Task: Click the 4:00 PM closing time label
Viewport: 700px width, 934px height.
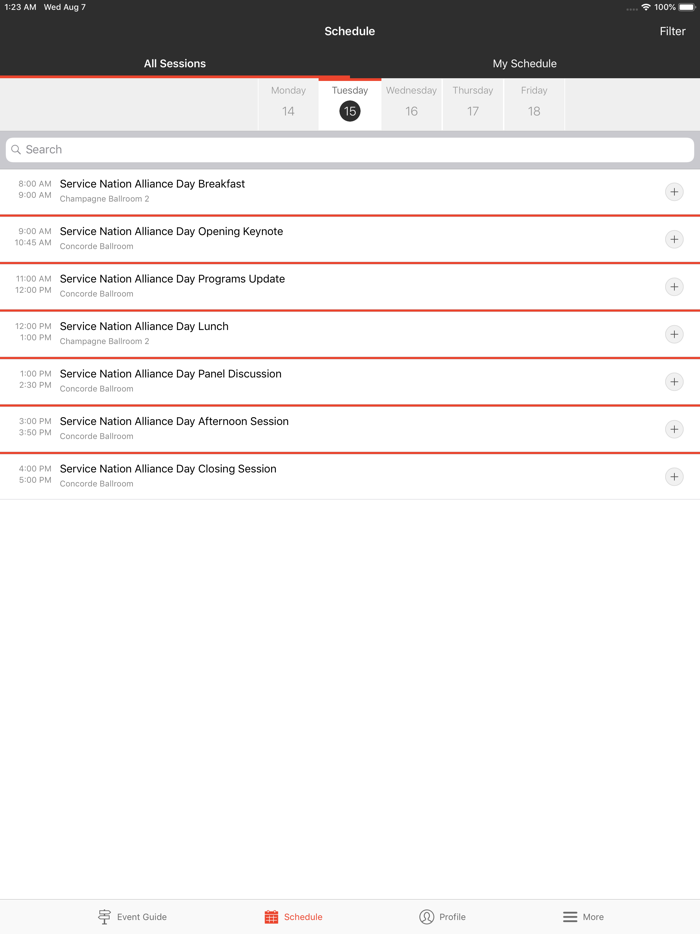Action: tap(35, 469)
